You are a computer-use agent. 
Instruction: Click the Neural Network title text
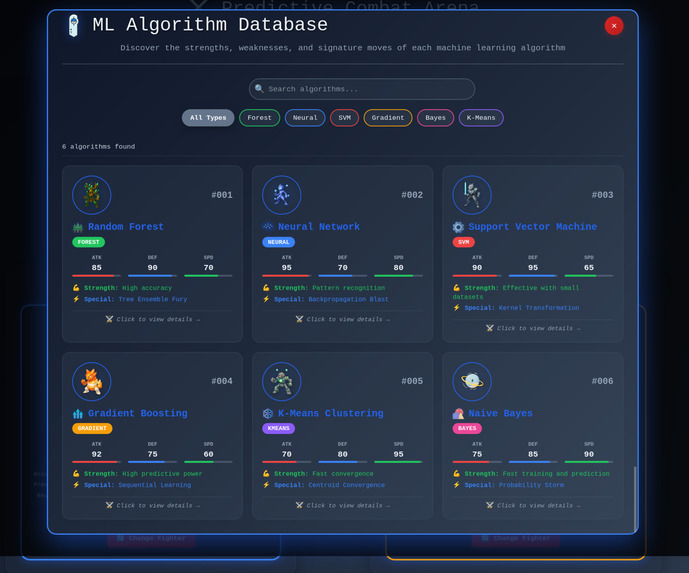pos(319,227)
